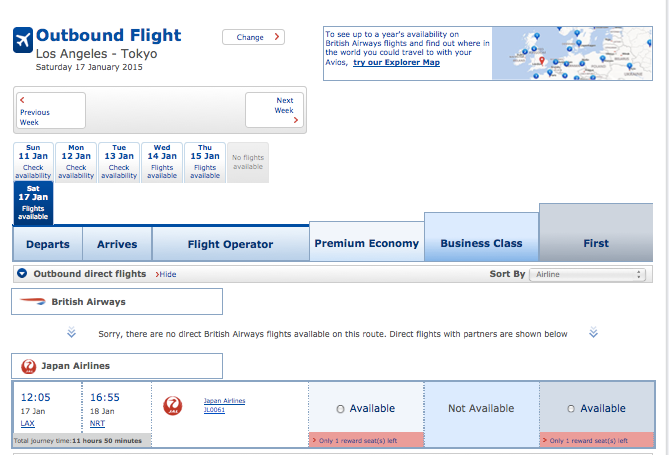Click the airplane icon beside Outbound Flight

coord(22,39)
